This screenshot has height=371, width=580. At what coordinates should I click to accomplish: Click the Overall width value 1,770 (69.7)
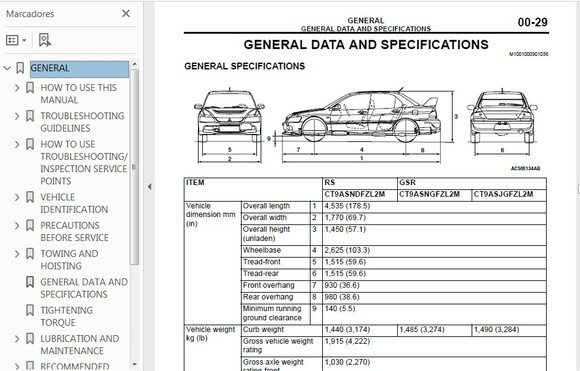pos(345,217)
